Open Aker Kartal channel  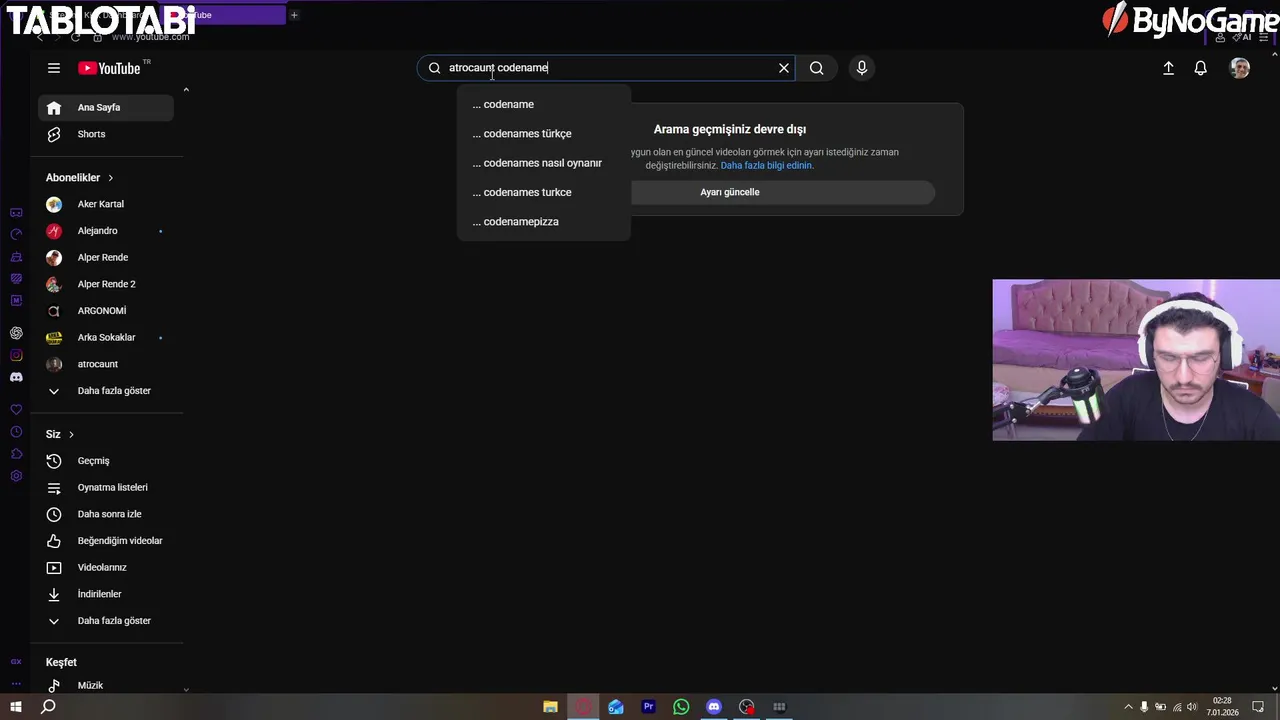click(106, 204)
